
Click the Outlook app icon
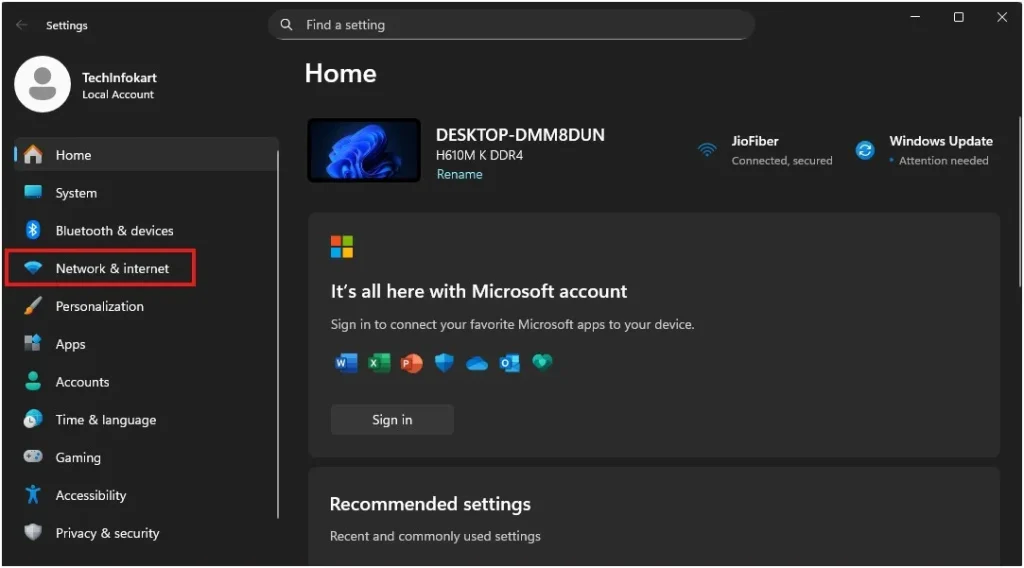coord(509,363)
